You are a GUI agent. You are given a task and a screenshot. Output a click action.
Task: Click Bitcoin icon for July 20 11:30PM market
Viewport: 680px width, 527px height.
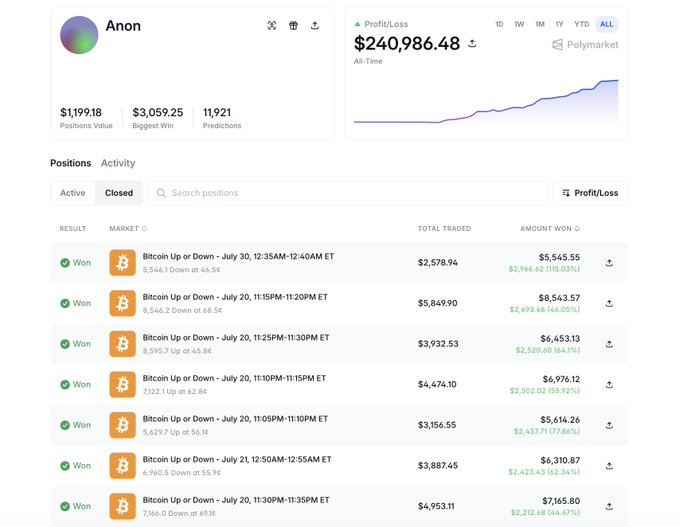click(122, 506)
